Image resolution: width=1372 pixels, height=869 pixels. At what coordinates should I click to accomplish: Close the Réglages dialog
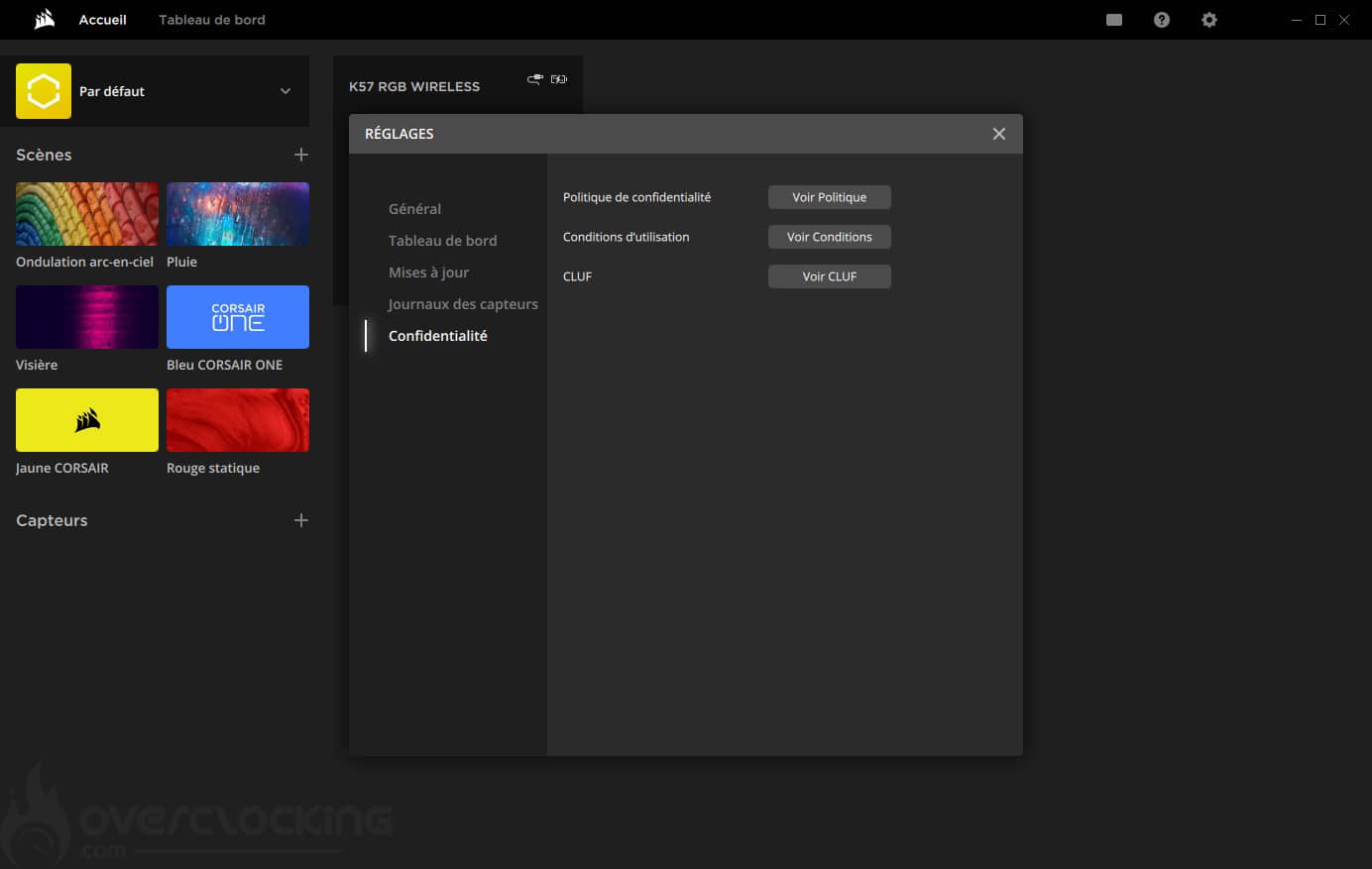point(998,134)
